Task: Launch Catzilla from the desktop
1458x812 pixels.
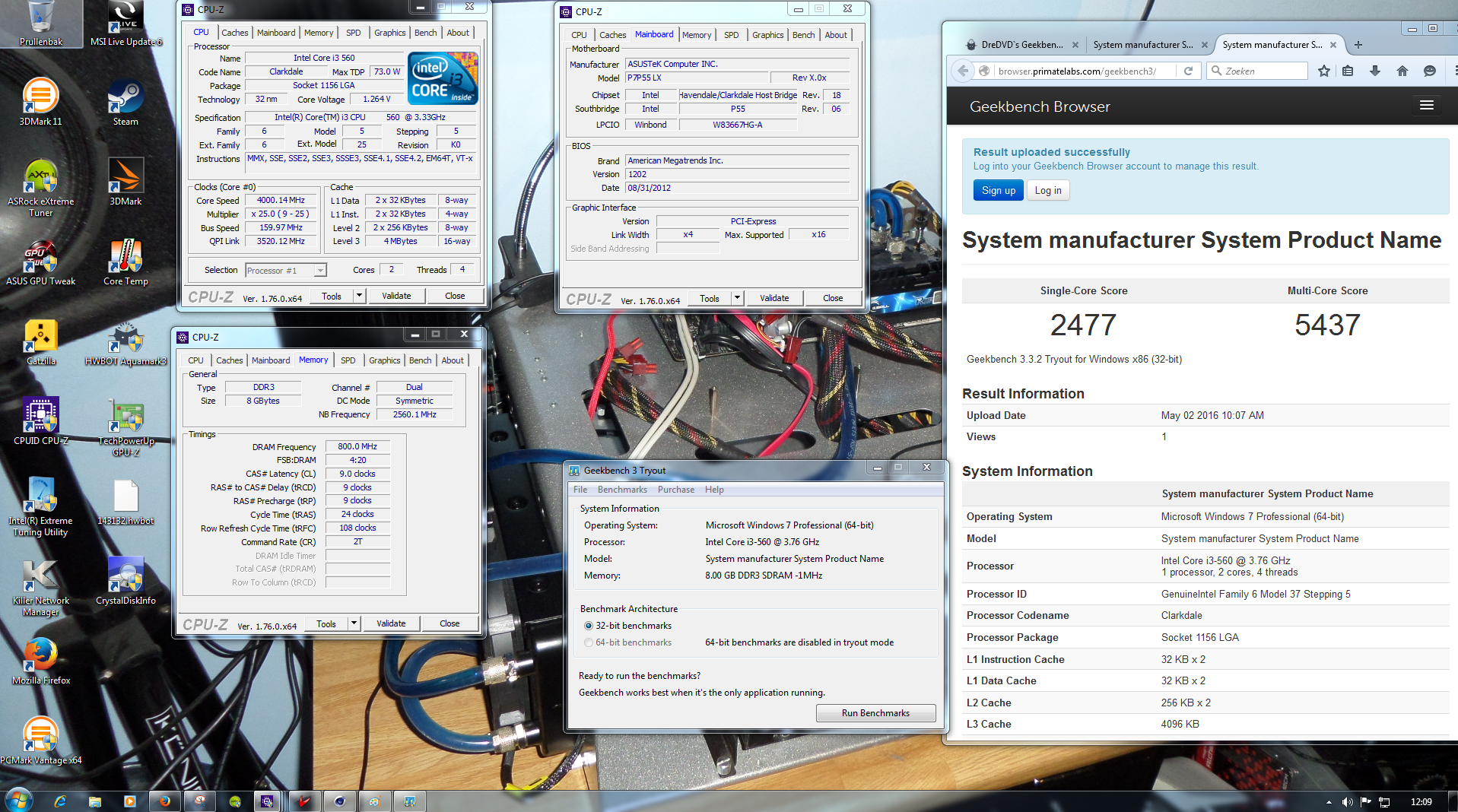Action: 40,342
